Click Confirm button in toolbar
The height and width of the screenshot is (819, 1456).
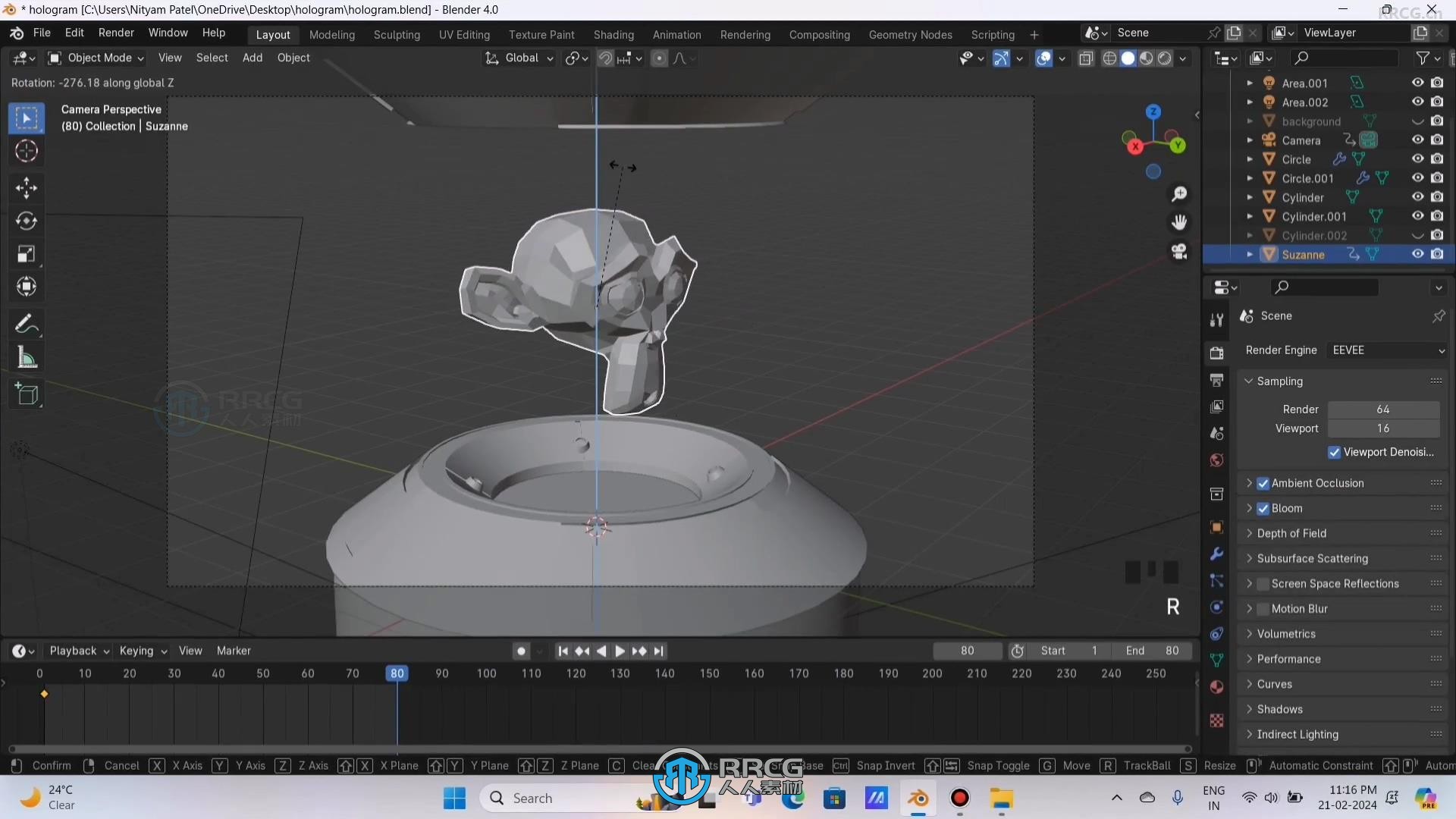click(52, 765)
